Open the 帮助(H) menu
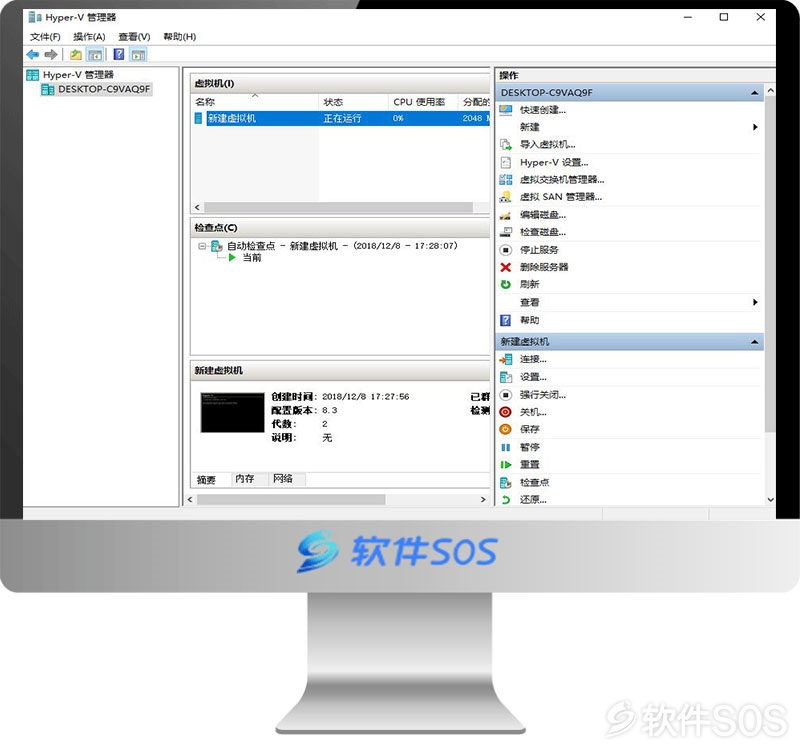Viewport: 800px width, 750px height. click(x=180, y=37)
